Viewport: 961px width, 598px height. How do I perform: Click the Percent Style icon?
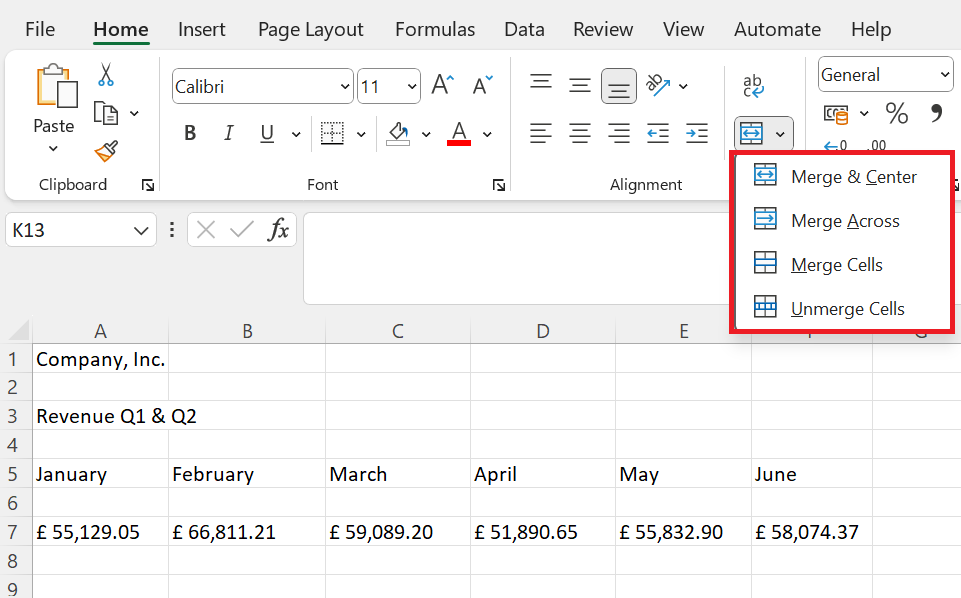tap(897, 114)
